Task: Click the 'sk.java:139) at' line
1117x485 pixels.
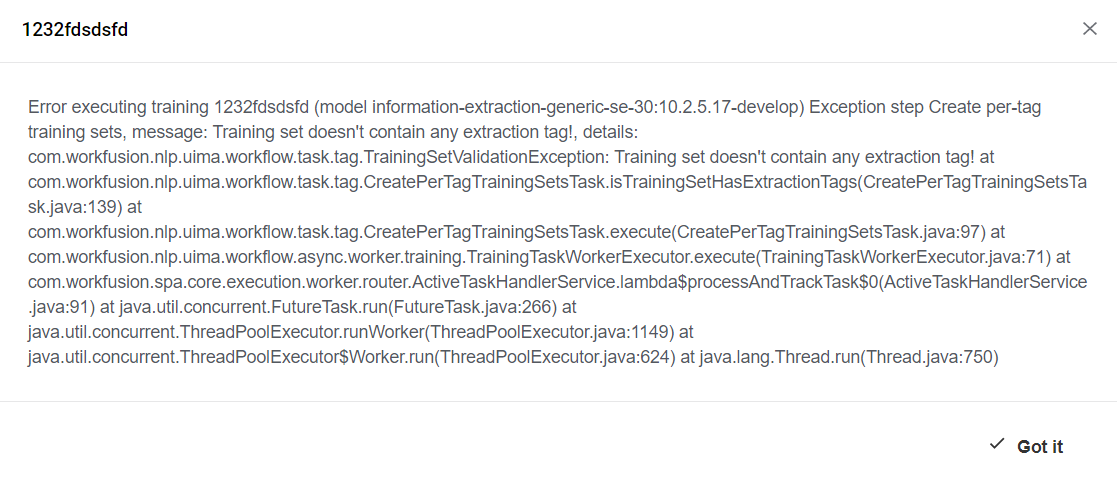Action: pyautogui.click(x=84, y=207)
